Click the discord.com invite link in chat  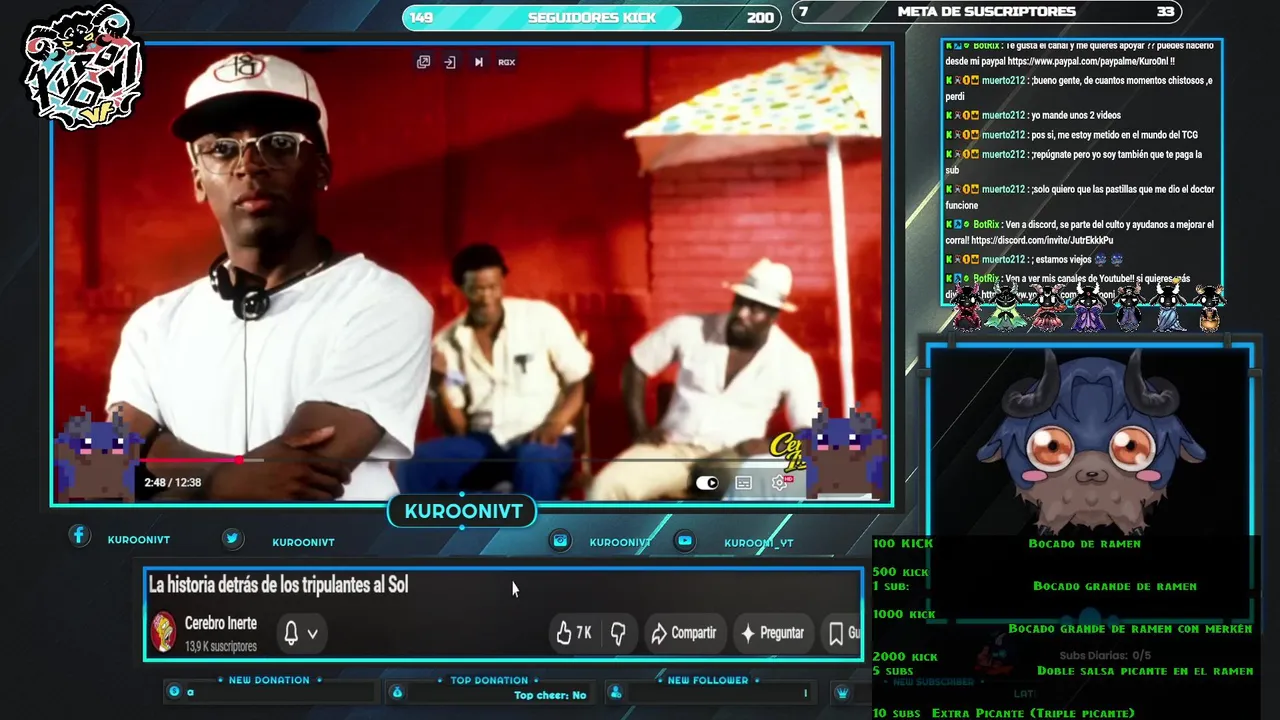point(1042,240)
